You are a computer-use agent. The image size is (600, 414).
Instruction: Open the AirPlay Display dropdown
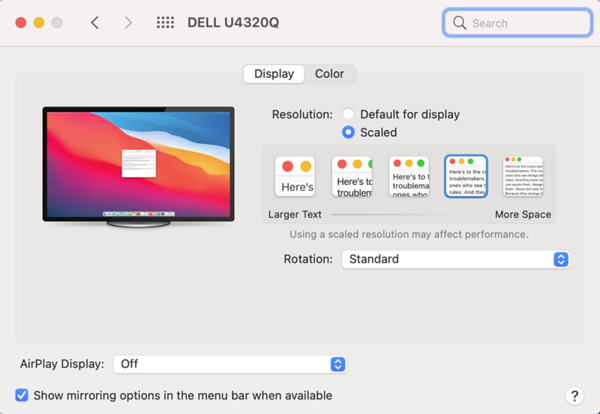point(230,364)
